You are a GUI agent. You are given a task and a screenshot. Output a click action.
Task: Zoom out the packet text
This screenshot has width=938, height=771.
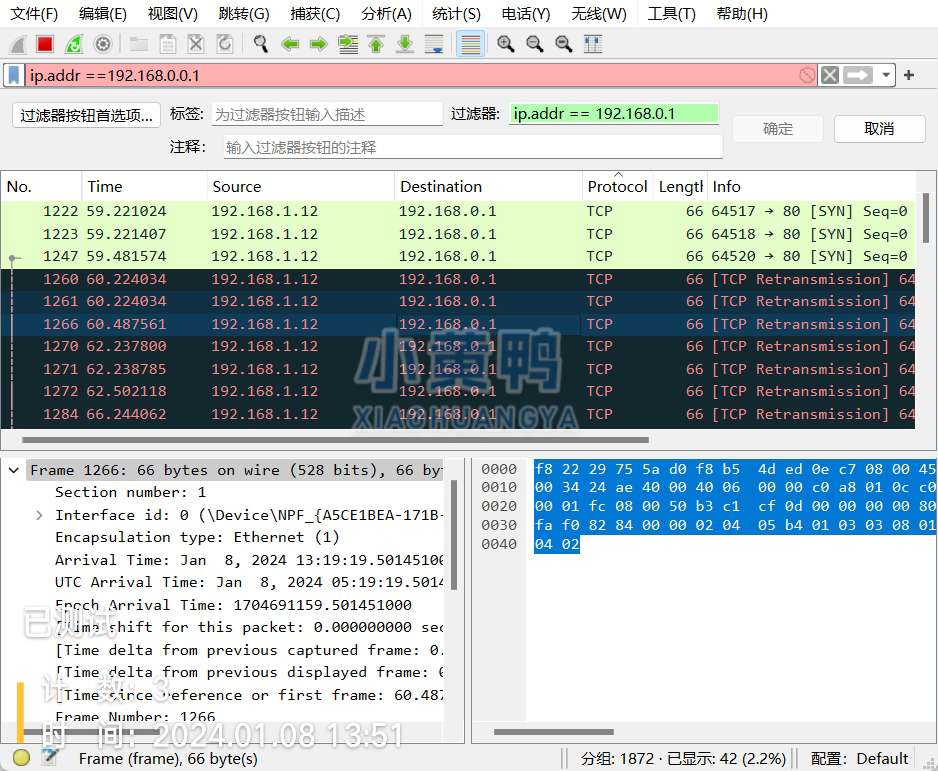pos(535,44)
